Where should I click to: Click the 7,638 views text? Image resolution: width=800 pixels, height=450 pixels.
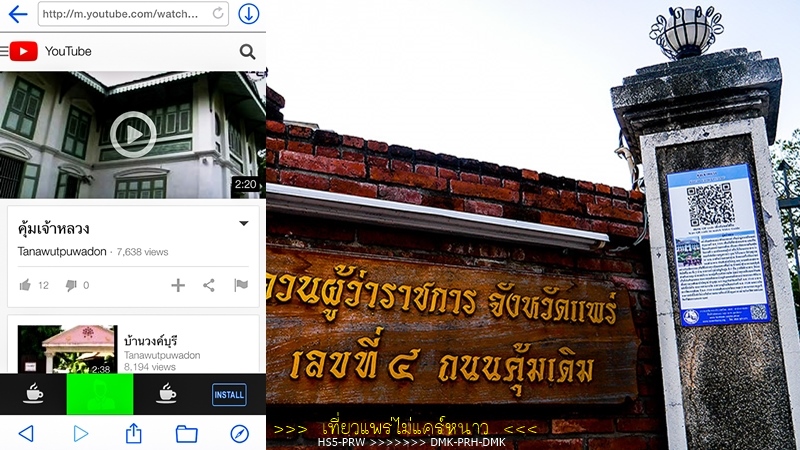tap(142, 252)
